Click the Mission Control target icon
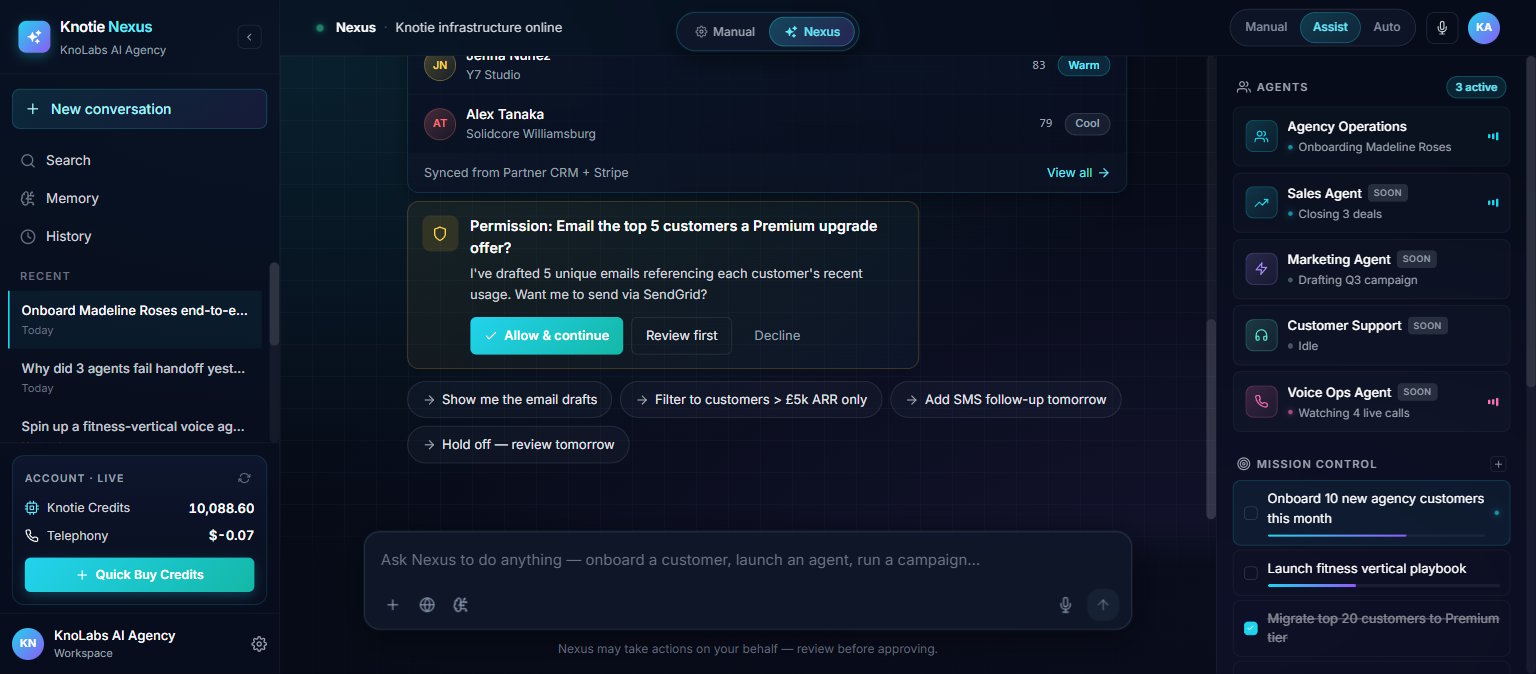The width and height of the screenshot is (1536, 674). click(1244, 464)
